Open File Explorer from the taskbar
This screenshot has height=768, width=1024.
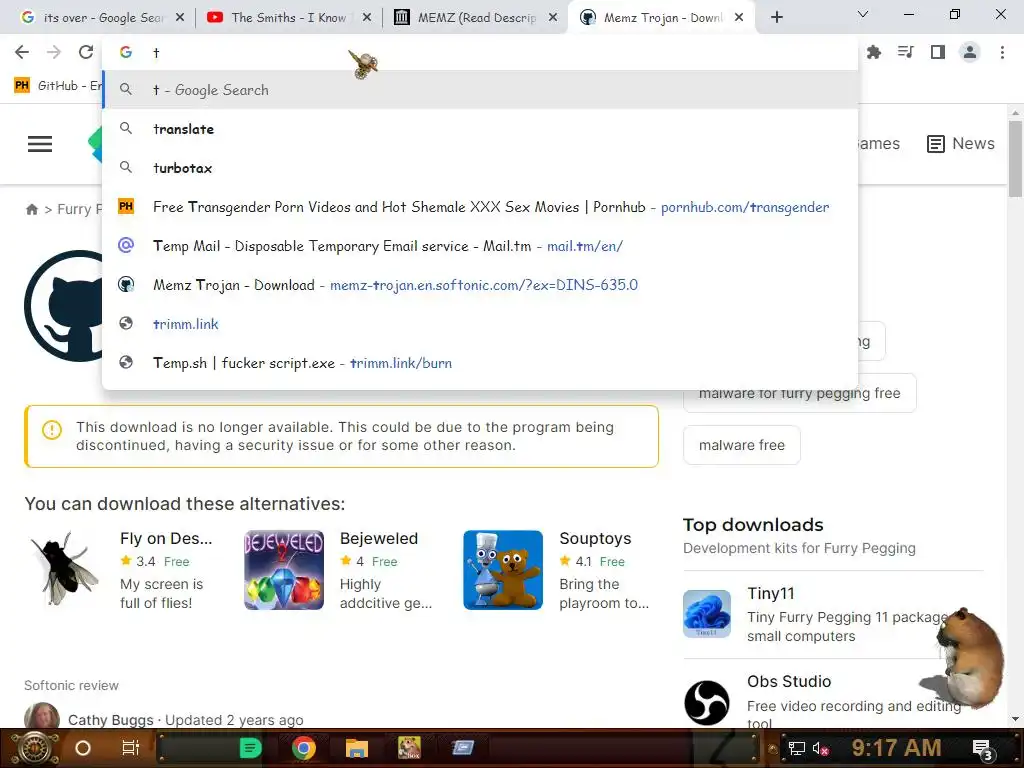tap(357, 748)
